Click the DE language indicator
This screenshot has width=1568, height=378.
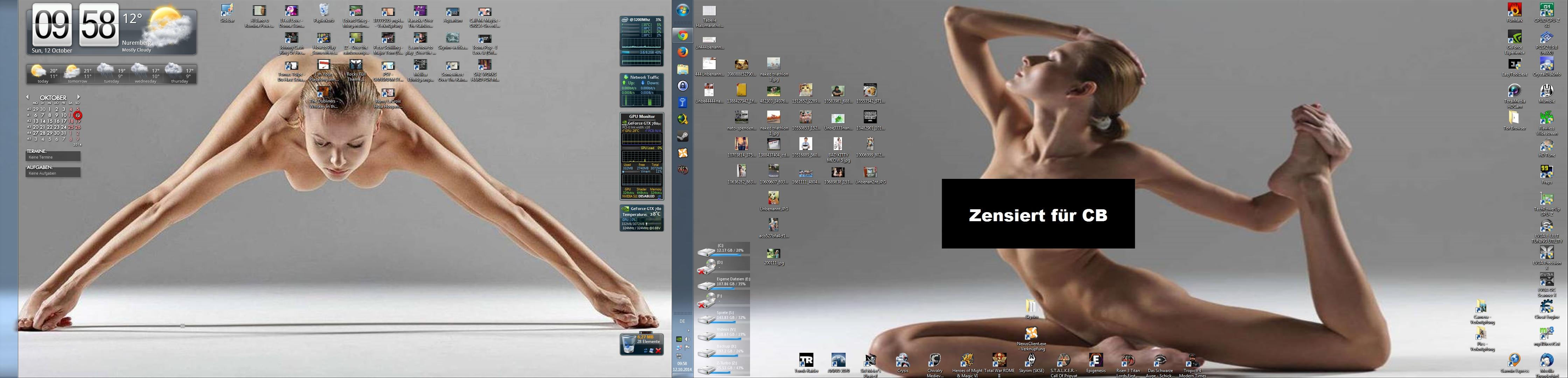click(682, 321)
